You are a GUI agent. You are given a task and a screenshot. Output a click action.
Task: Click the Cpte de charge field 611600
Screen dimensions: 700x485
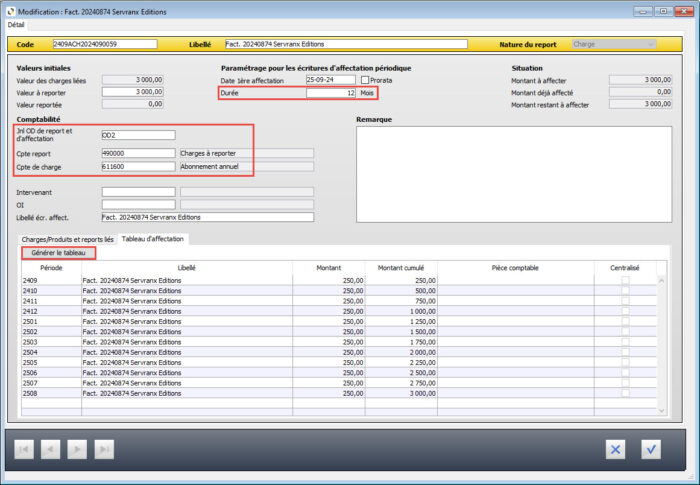(x=138, y=167)
